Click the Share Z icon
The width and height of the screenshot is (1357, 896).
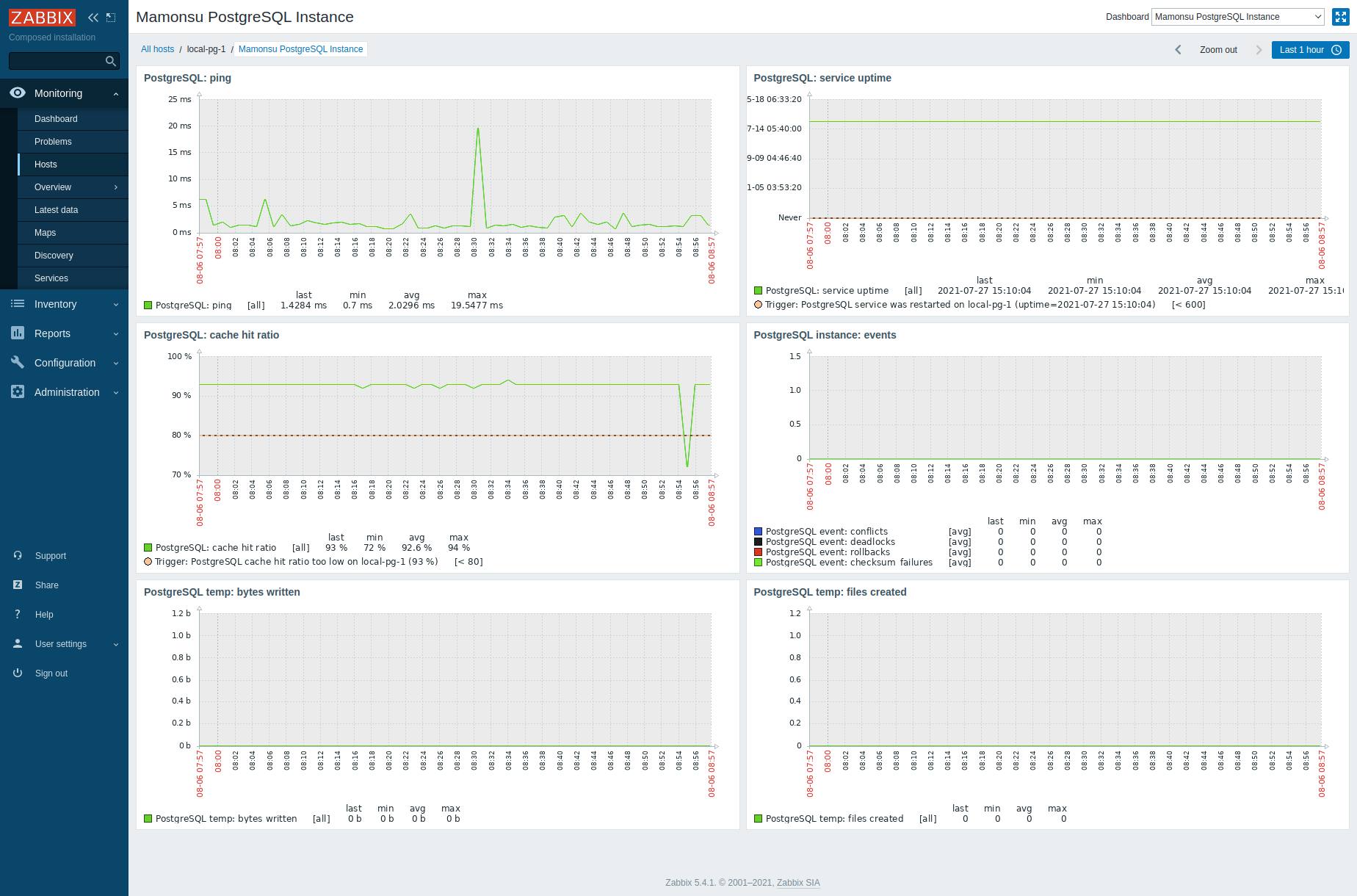point(18,585)
